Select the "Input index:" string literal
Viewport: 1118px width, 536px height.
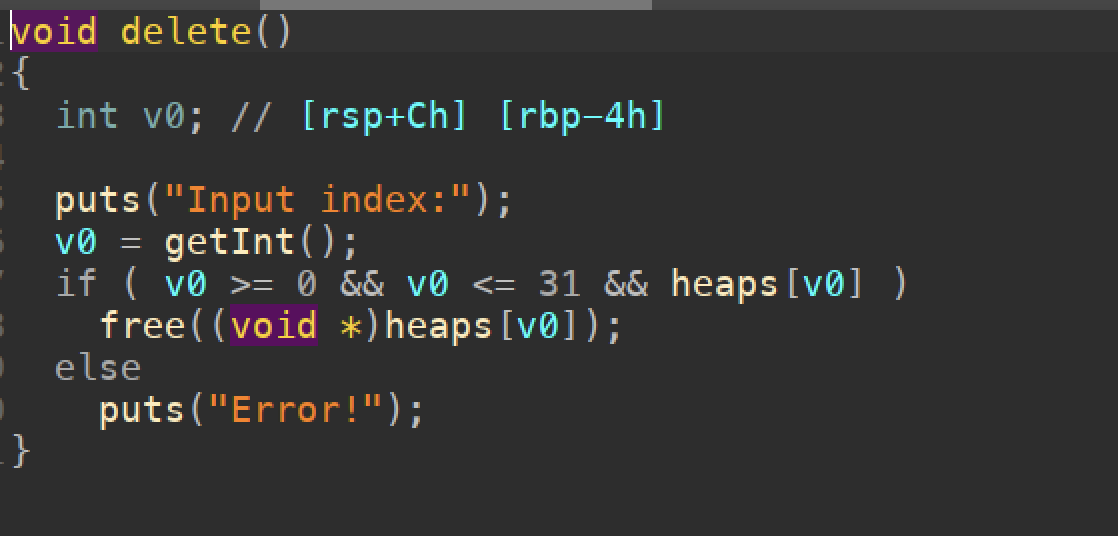tap(326, 200)
